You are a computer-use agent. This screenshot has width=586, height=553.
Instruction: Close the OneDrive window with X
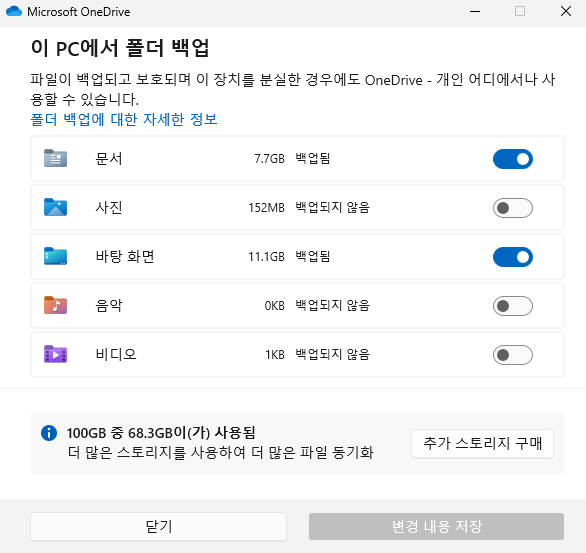(566, 12)
